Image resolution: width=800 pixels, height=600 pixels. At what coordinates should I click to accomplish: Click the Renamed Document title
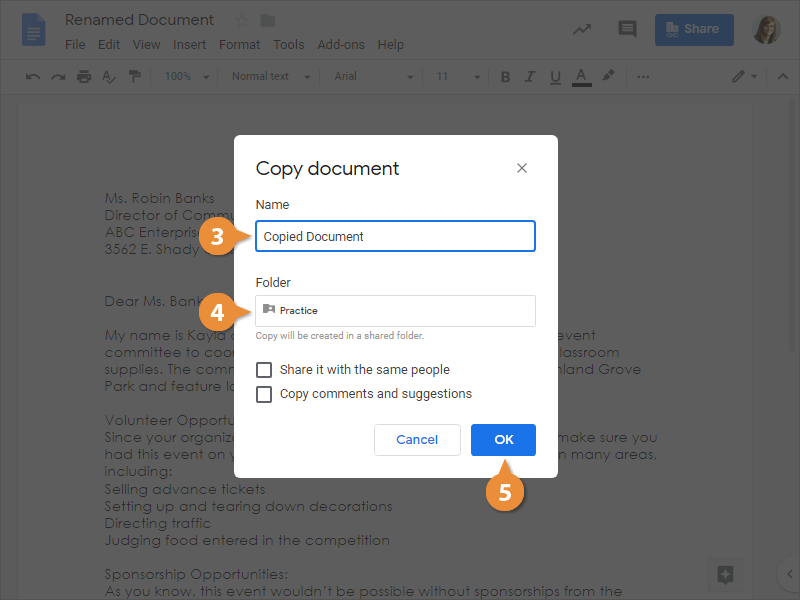point(139,20)
